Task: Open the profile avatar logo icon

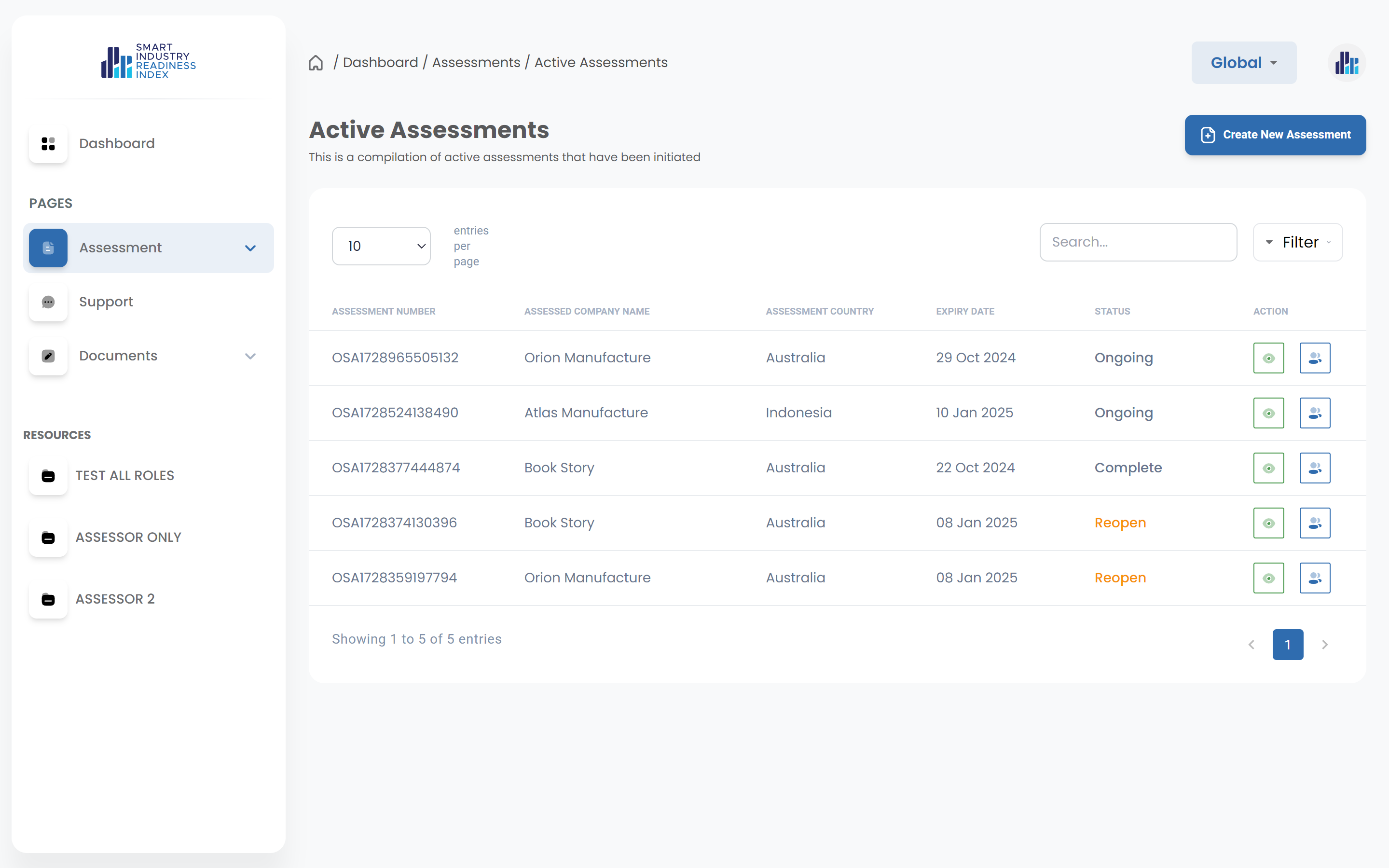Action: pos(1346,63)
